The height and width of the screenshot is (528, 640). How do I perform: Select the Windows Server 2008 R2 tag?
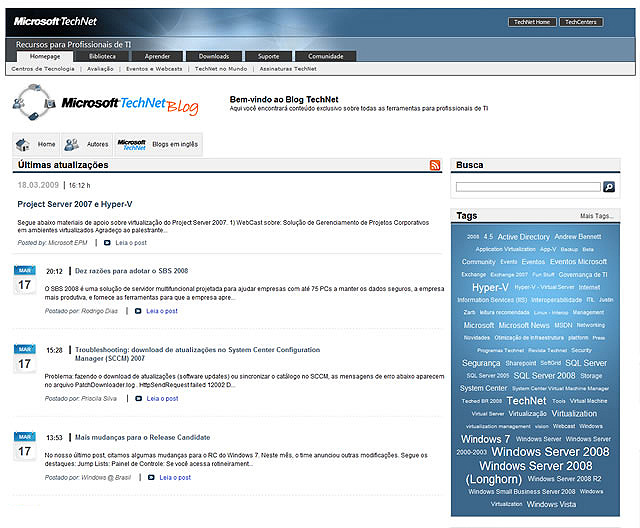pyautogui.click(x=564, y=479)
